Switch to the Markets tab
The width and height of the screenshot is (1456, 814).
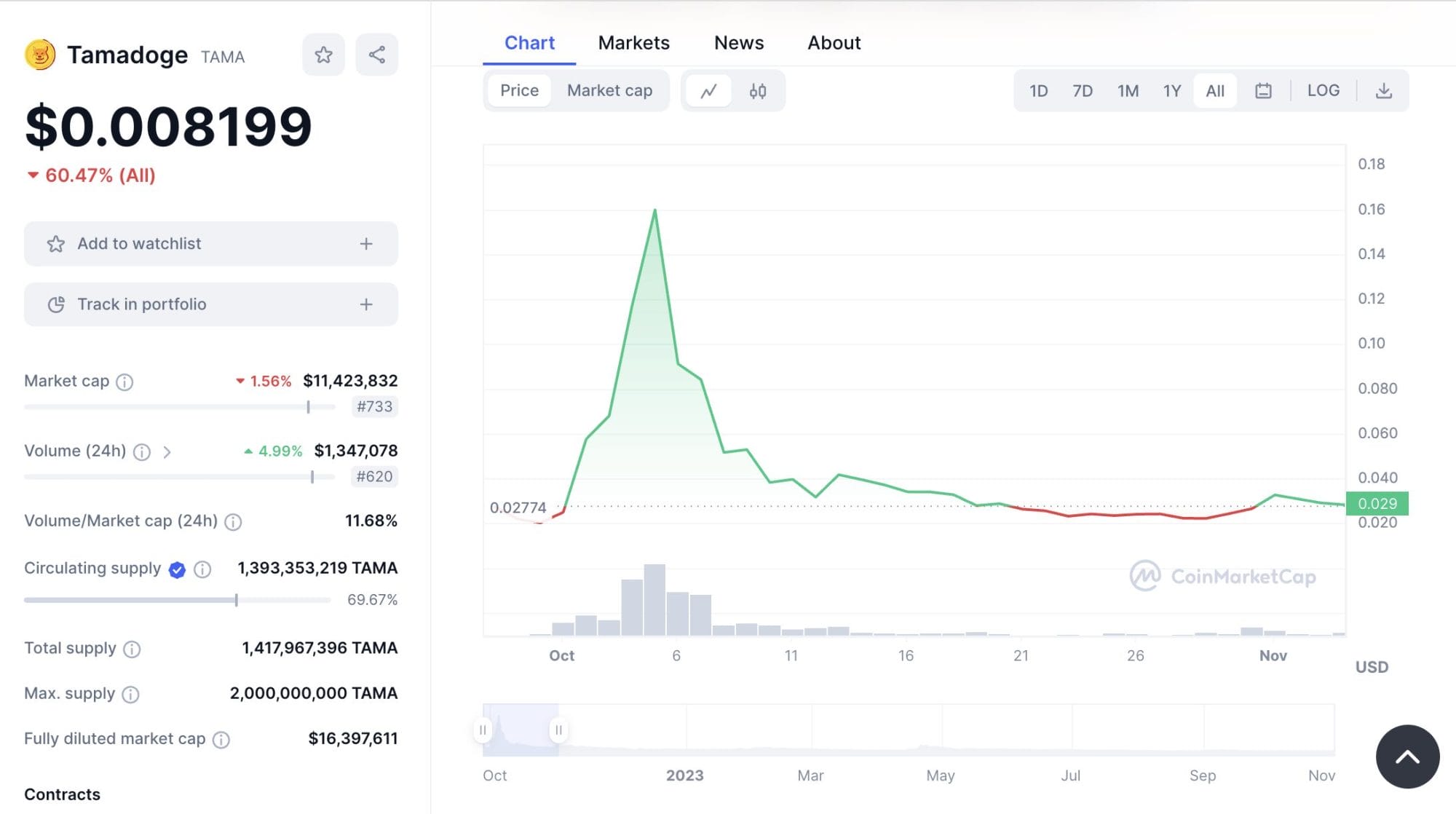(x=633, y=42)
